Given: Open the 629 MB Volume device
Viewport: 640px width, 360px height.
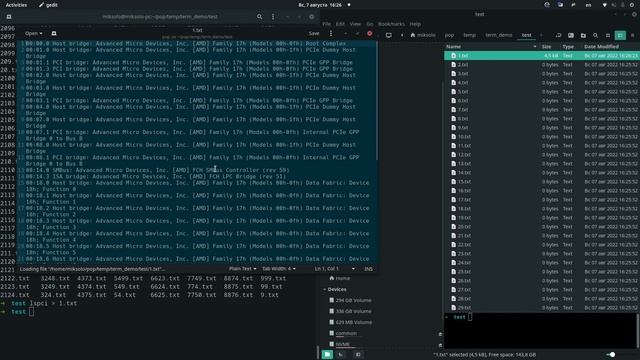Looking at the screenshot, I should 351,322.
